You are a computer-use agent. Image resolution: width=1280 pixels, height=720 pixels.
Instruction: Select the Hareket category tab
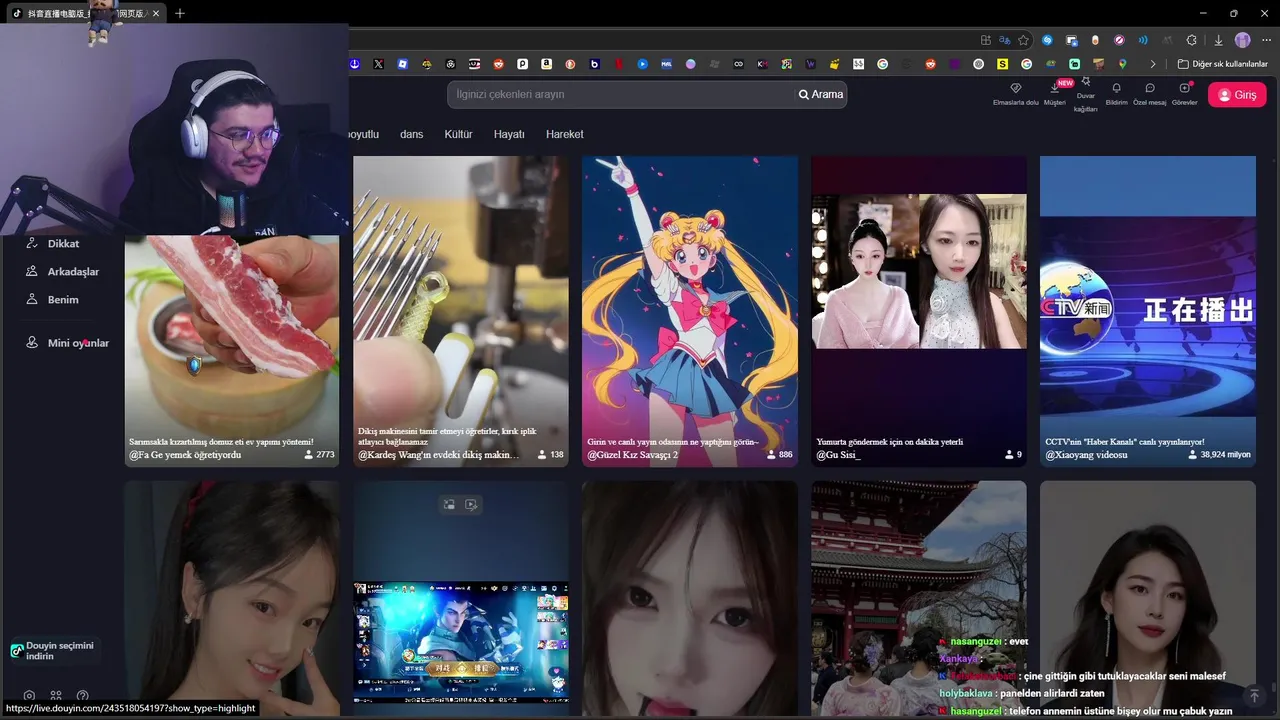pos(564,134)
